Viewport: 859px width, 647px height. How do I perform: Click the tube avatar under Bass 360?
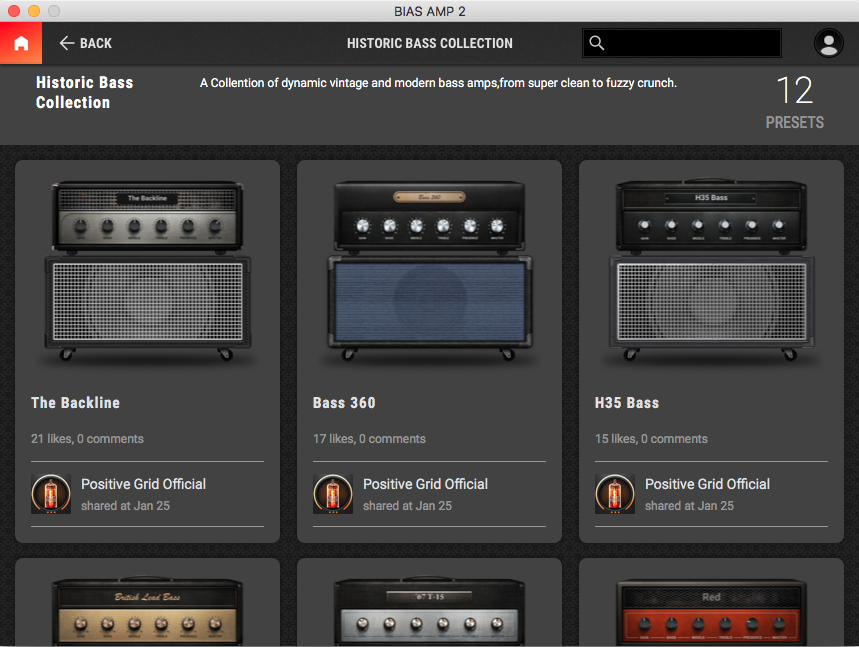333,494
